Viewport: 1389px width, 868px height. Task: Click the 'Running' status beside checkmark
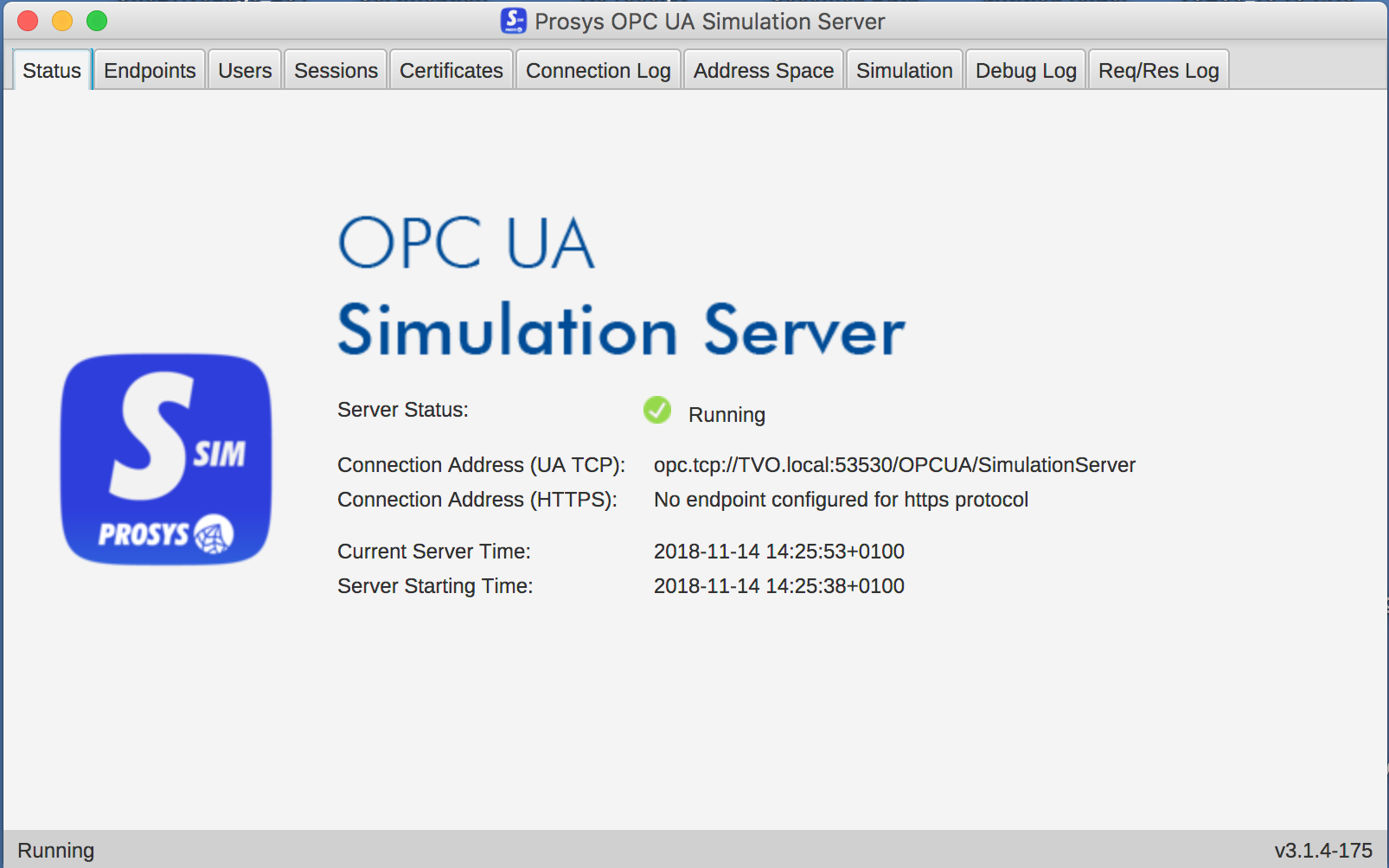pos(727,415)
